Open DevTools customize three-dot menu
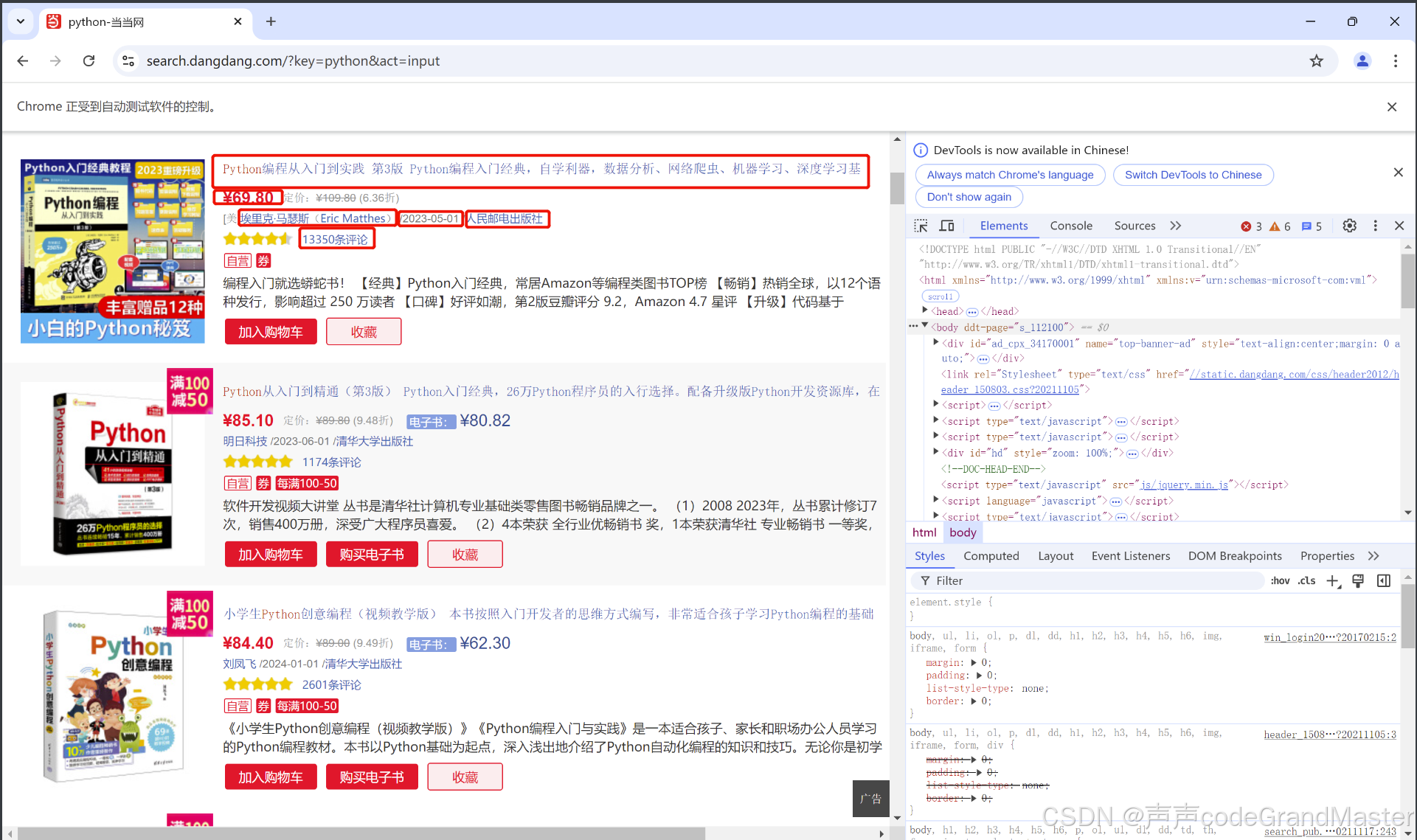The image size is (1417, 840). [1375, 226]
